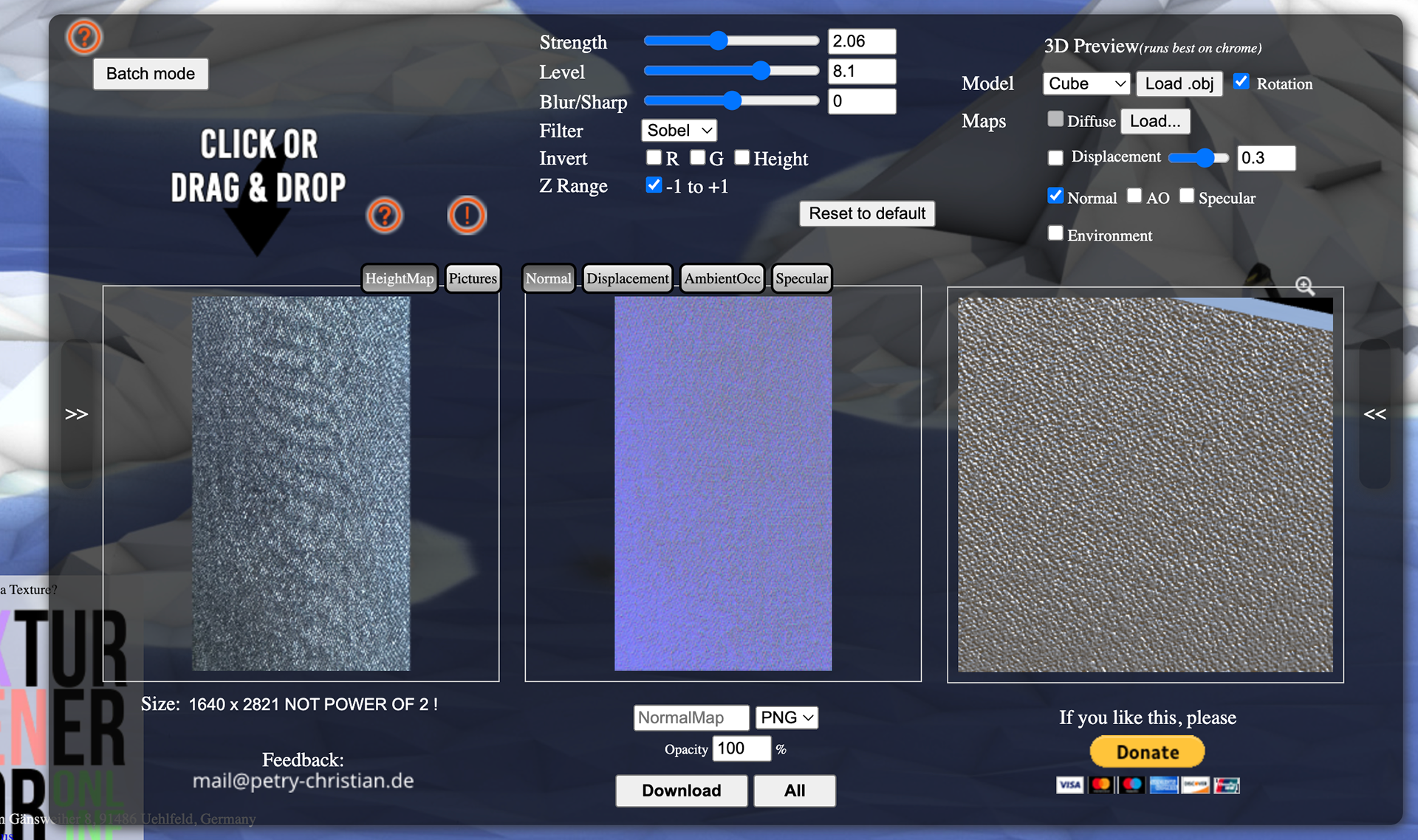Collapse right panel with << arrow
Screen dimensions: 1418x840
coord(1374,413)
